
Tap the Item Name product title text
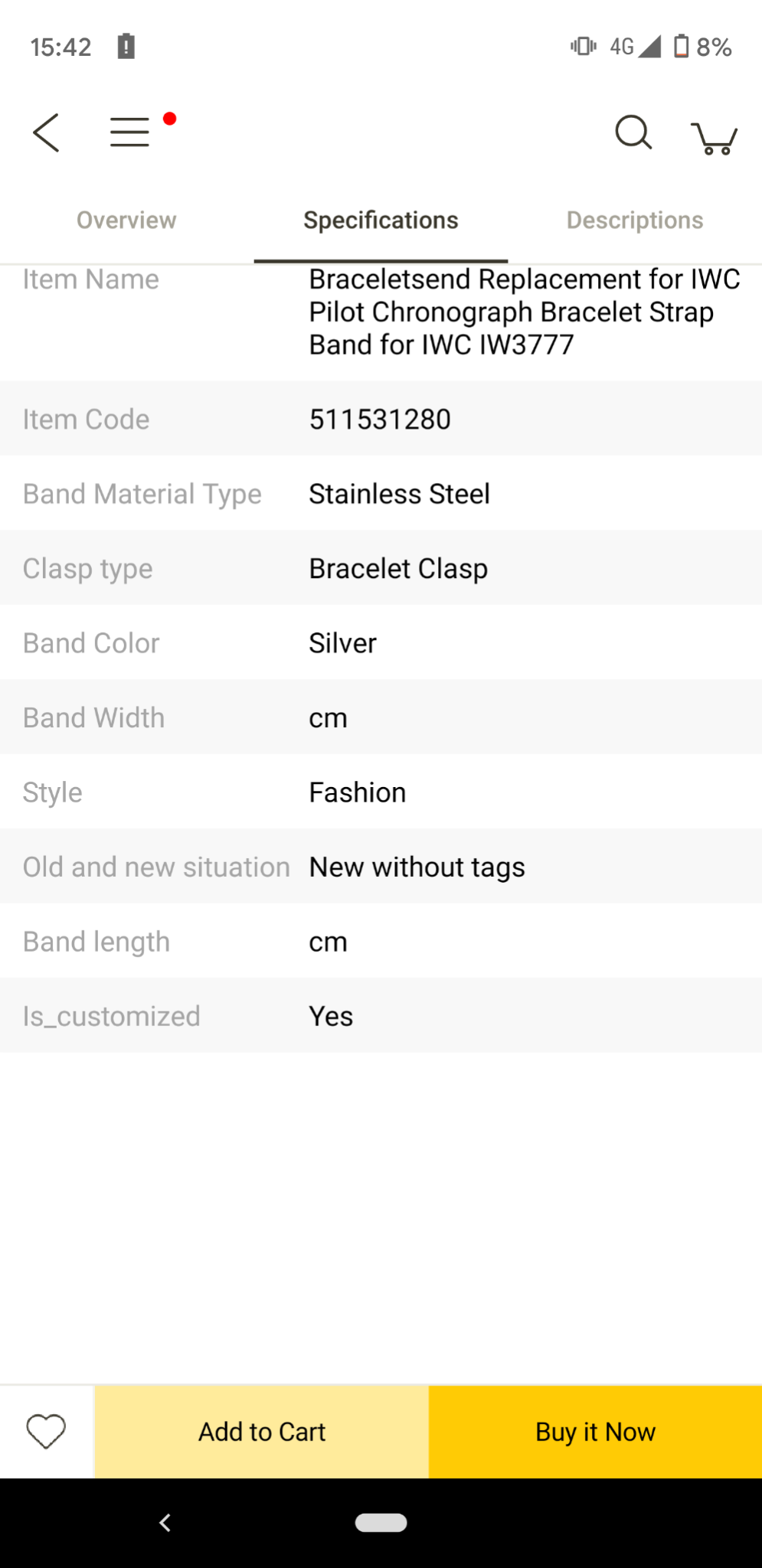(525, 312)
